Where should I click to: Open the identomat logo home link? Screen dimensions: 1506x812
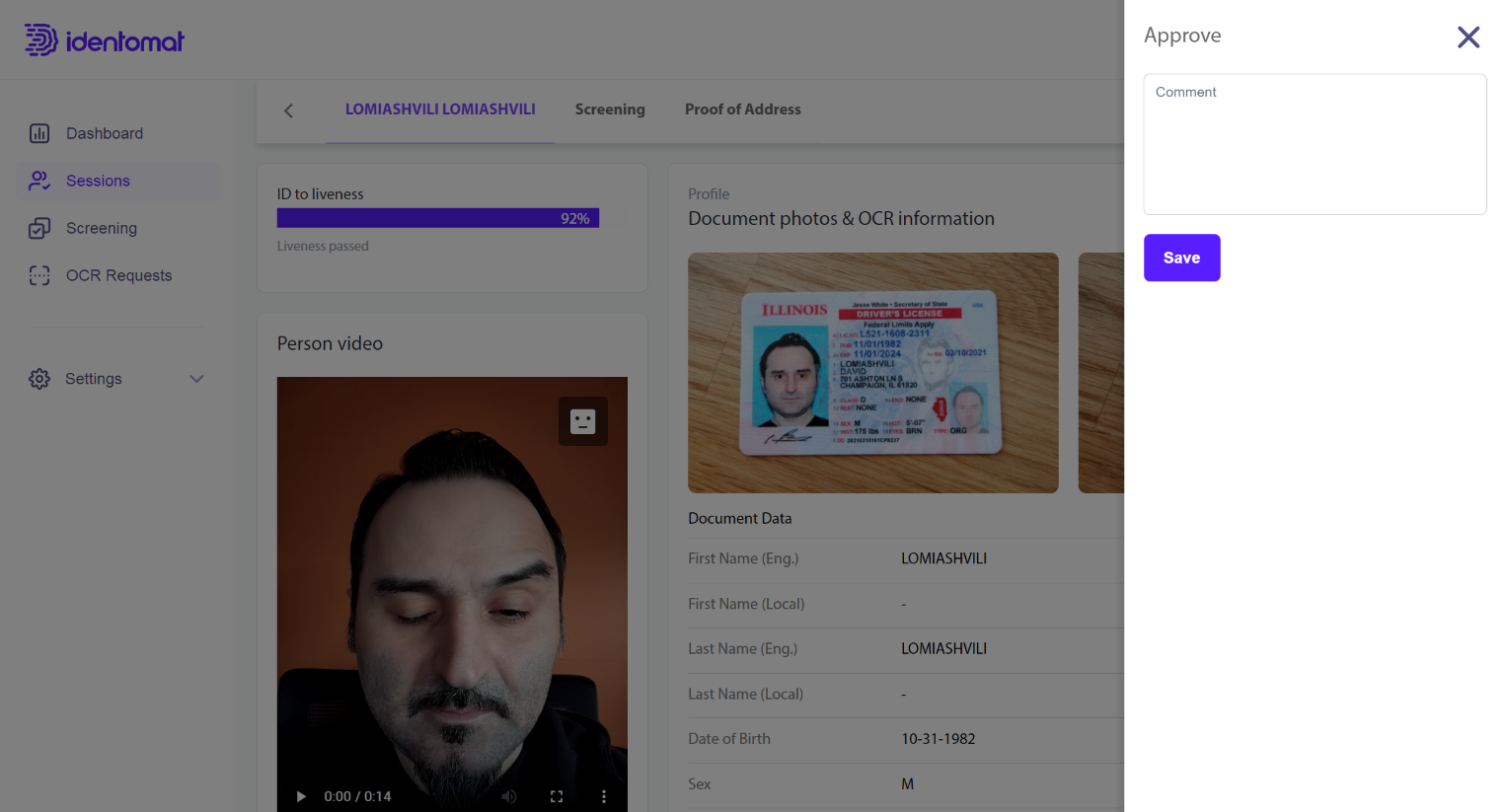[x=105, y=40]
